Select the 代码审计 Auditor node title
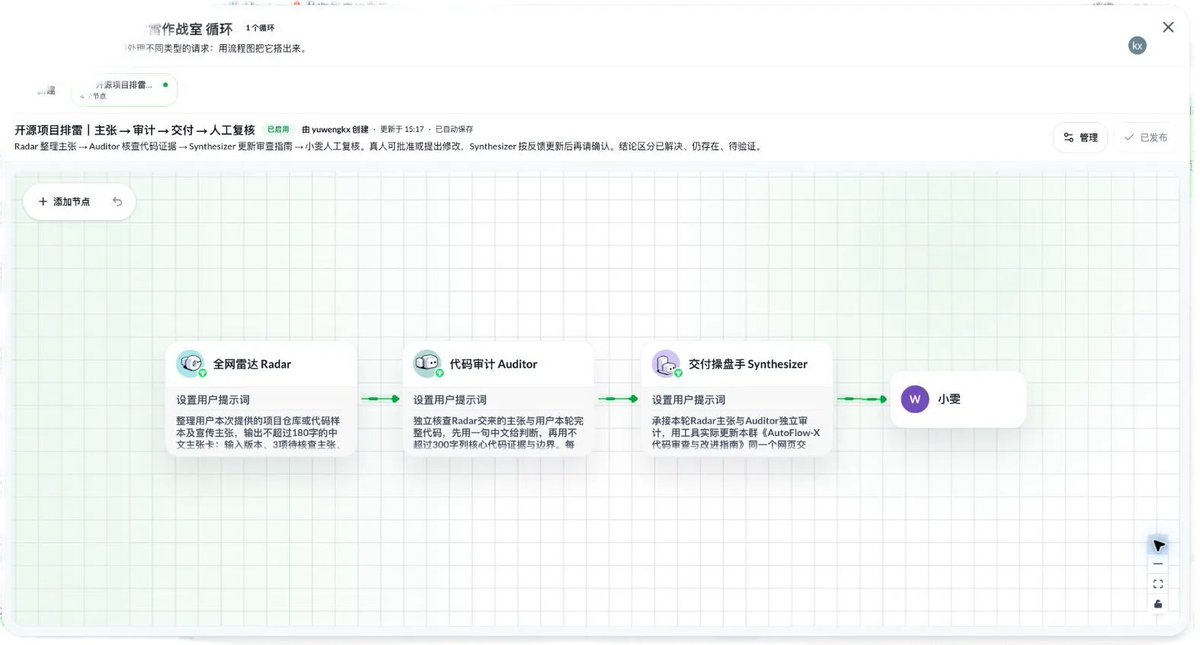Image resolution: width=1200 pixels, height=645 pixels. pyautogui.click(x=493, y=364)
